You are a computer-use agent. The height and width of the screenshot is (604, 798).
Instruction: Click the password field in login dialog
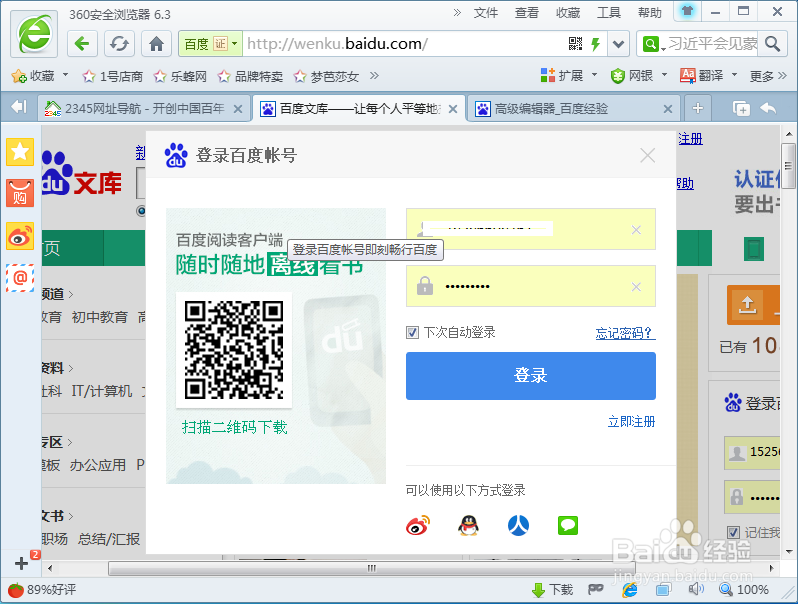pos(530,286)
